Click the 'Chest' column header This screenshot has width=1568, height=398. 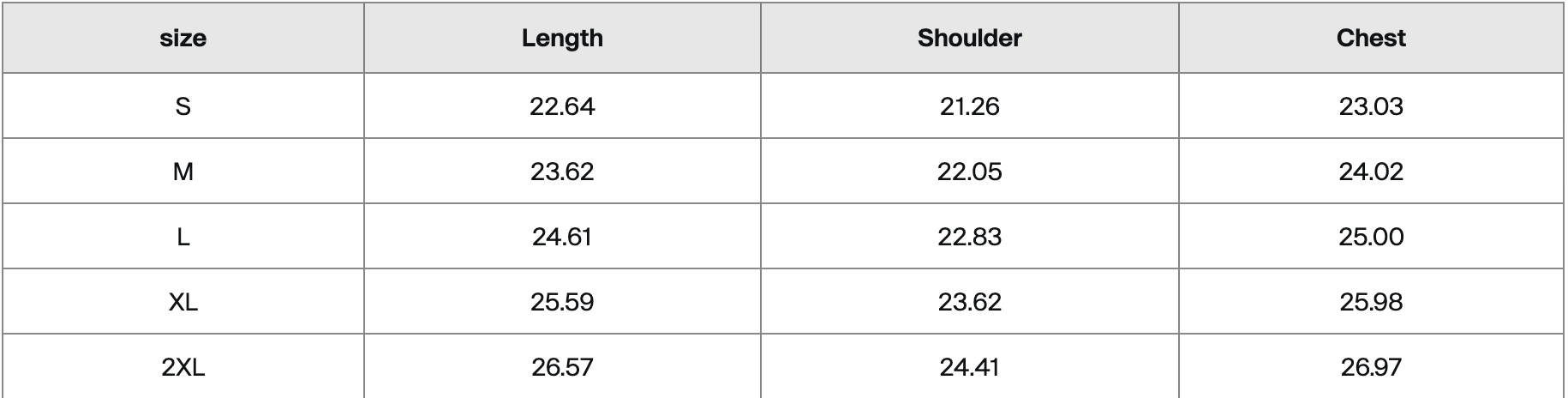pos(1371,39)
